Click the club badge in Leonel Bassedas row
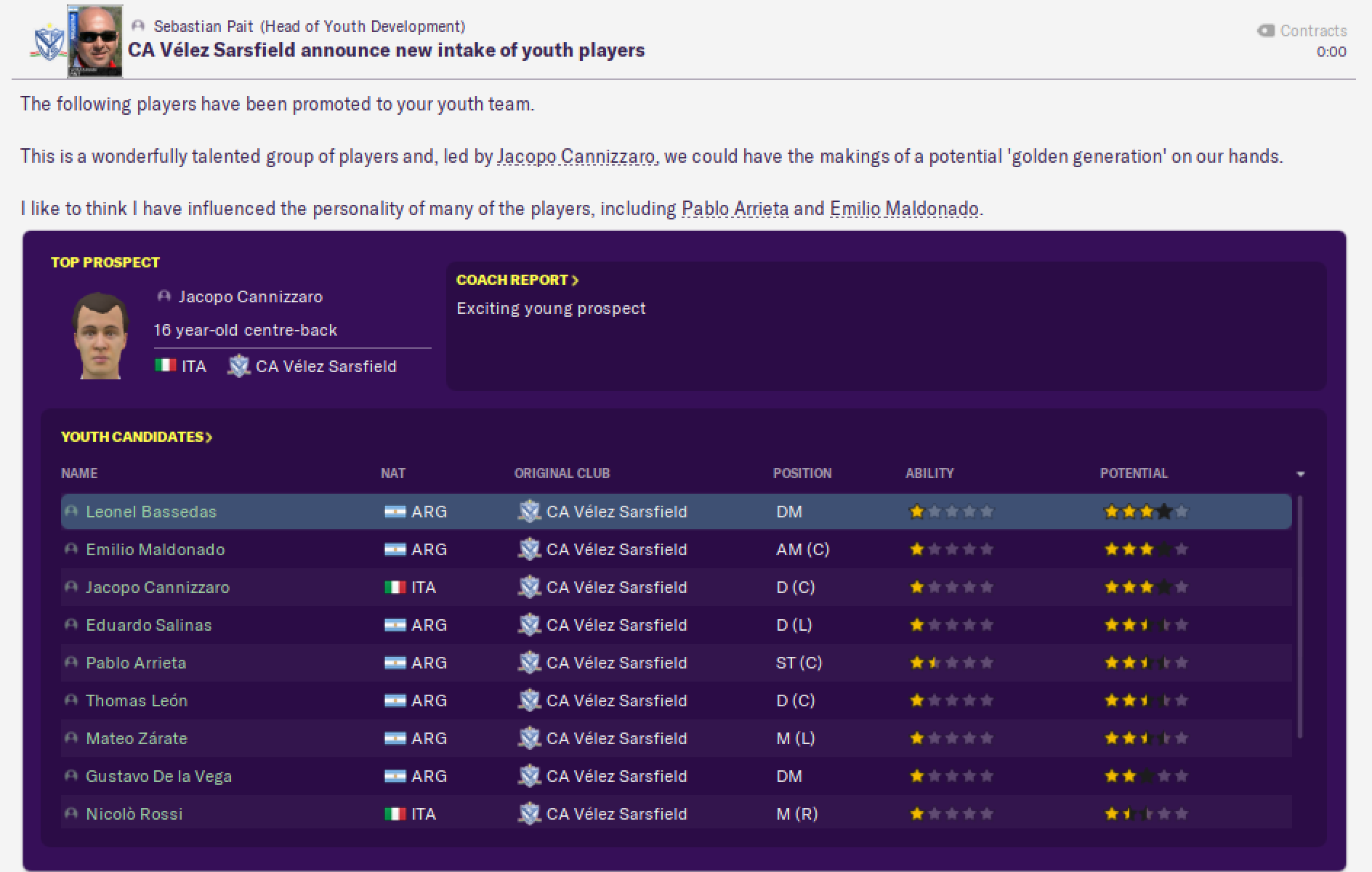1372x872 pixels. pos(529,512)
